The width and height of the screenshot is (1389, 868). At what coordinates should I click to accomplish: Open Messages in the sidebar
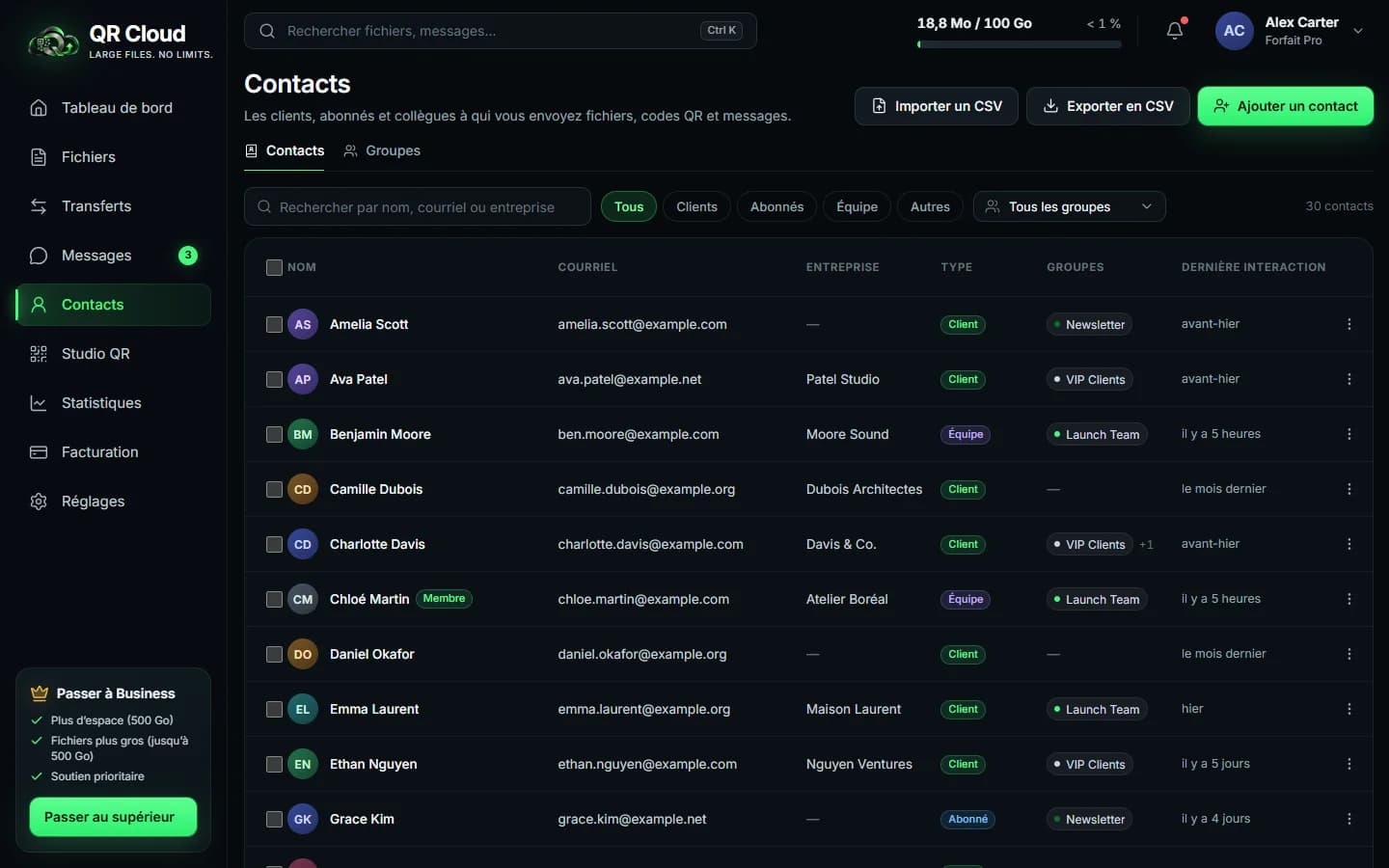coord(114,256)
